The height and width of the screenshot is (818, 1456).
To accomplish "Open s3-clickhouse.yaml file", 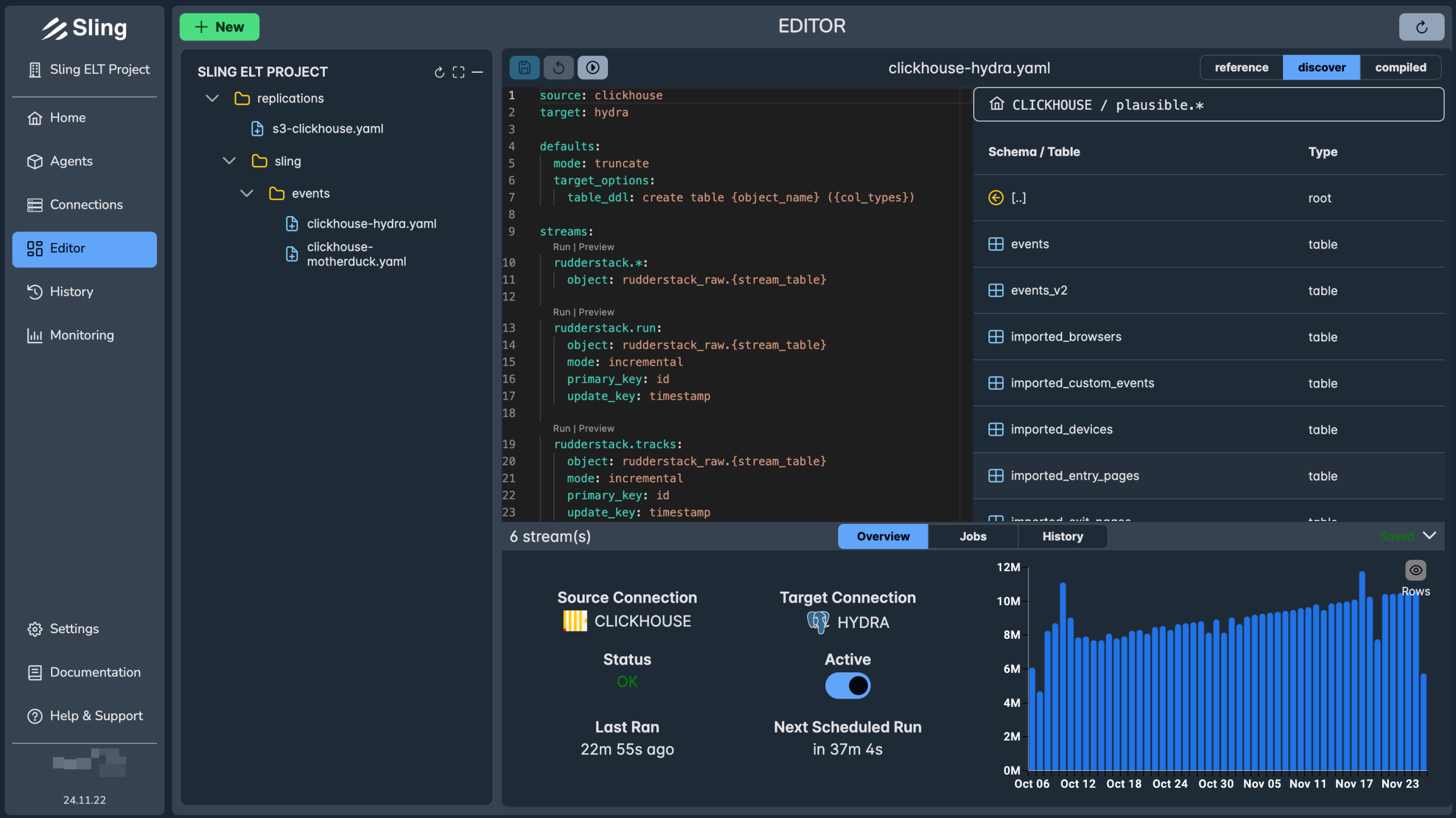I will 328,129.
